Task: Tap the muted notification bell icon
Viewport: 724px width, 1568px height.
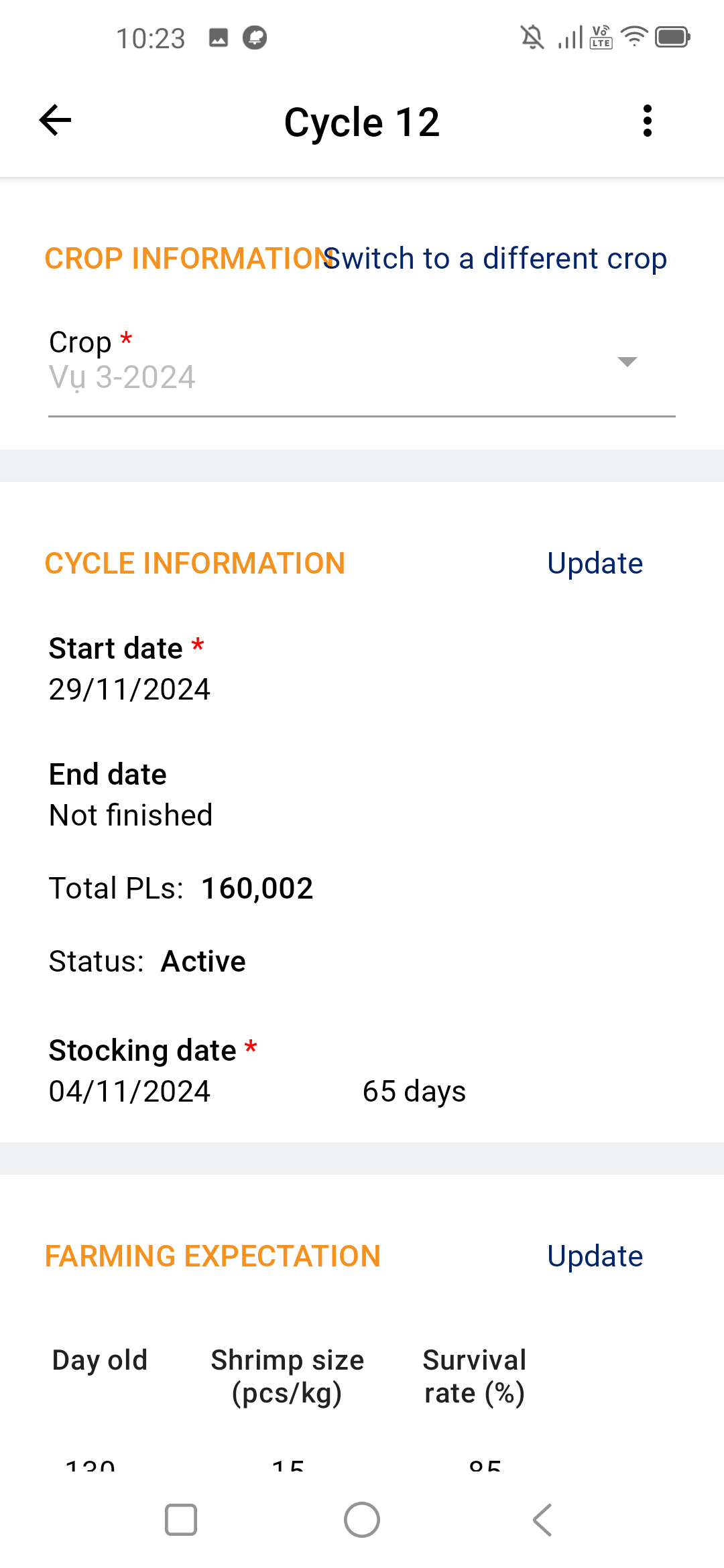Action: (x=532, y=37)
